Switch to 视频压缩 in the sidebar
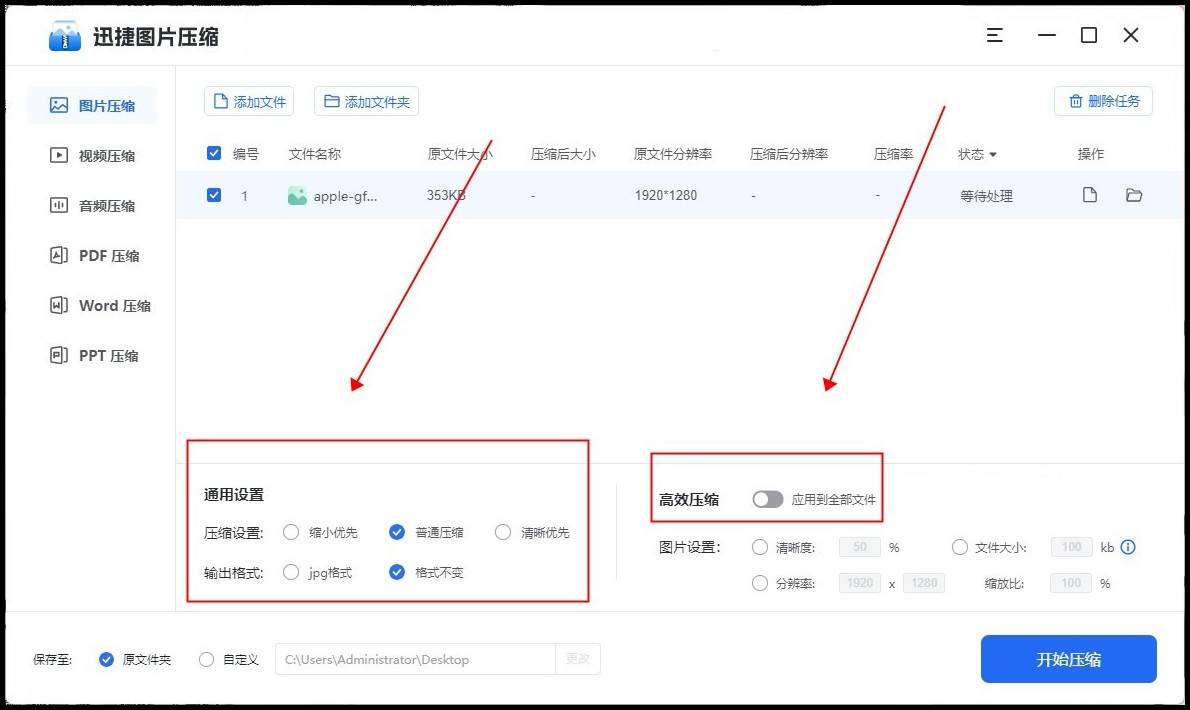The image size is (1190, 710). (x=92, y=156)
